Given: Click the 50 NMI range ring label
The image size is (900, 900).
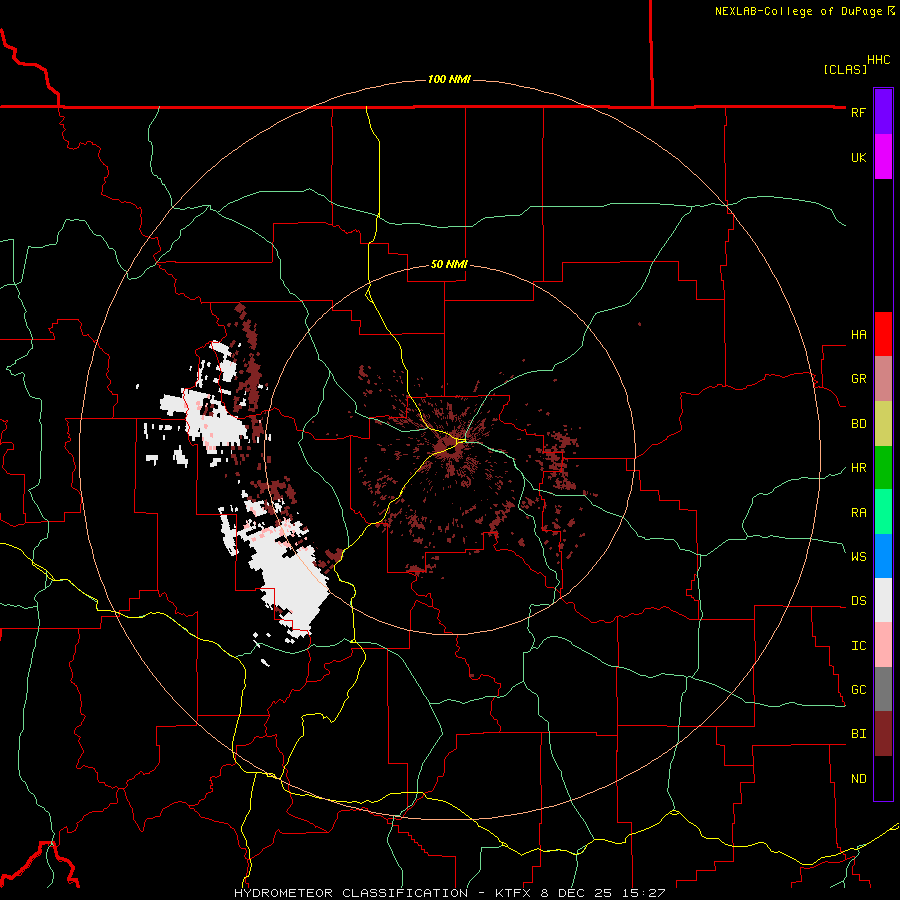Looking at the screenshot, I should pyautogui.click(x=449, y=265).
